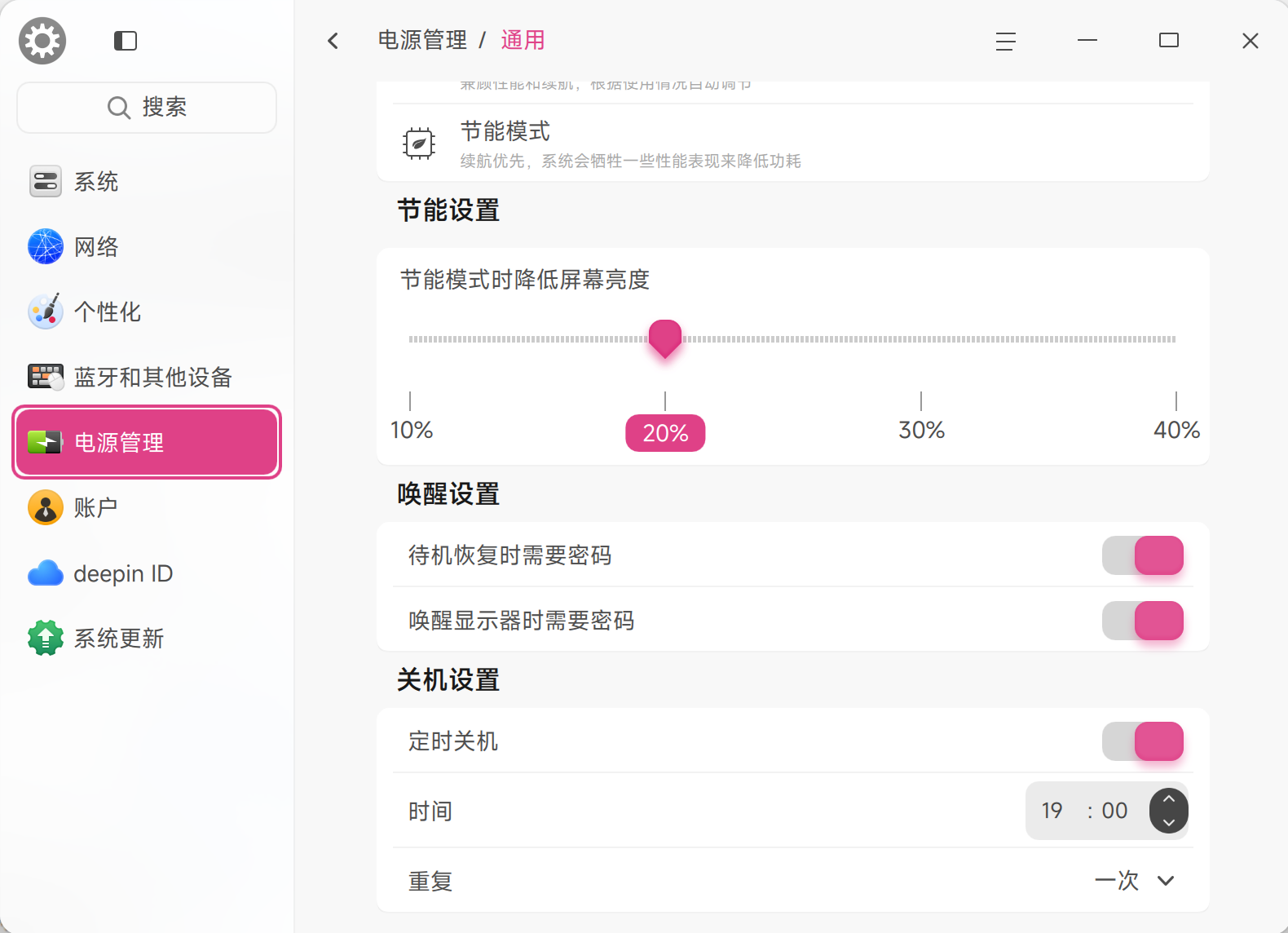Increase the shutdown time with up arrow
The image size is (1288, 933).
click(1169, 800)
